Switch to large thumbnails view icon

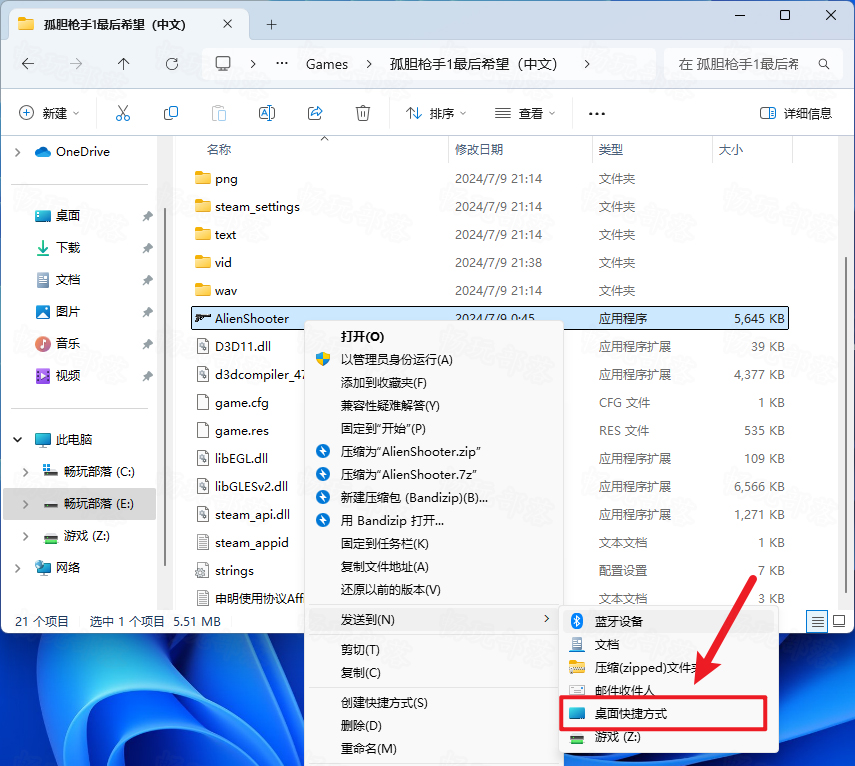click(x=839, y=621)
